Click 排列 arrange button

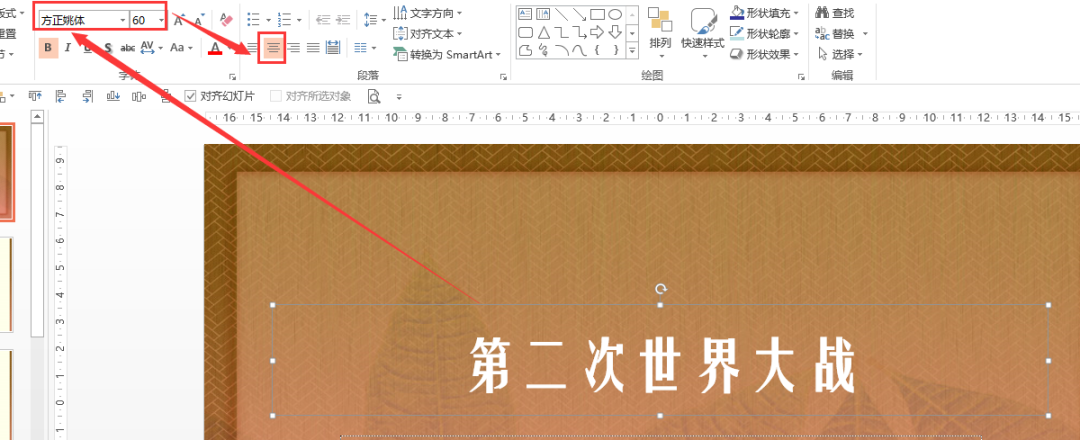point(660,33)
